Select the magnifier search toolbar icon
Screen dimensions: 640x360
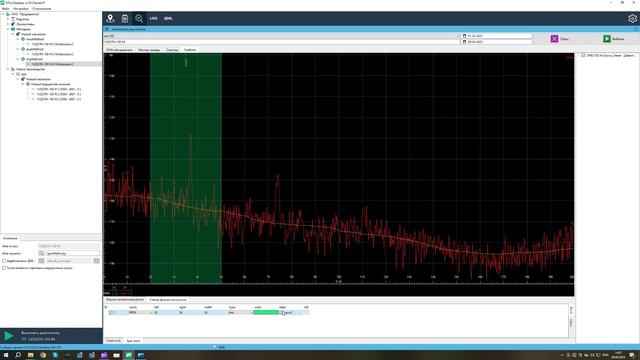139,18
